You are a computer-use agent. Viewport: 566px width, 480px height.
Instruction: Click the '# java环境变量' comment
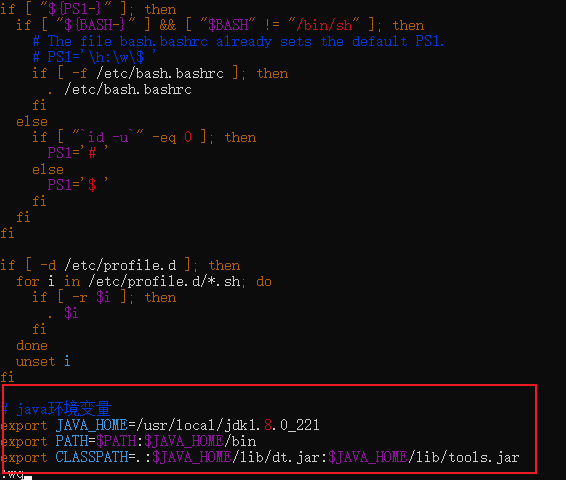pos(56,409)
